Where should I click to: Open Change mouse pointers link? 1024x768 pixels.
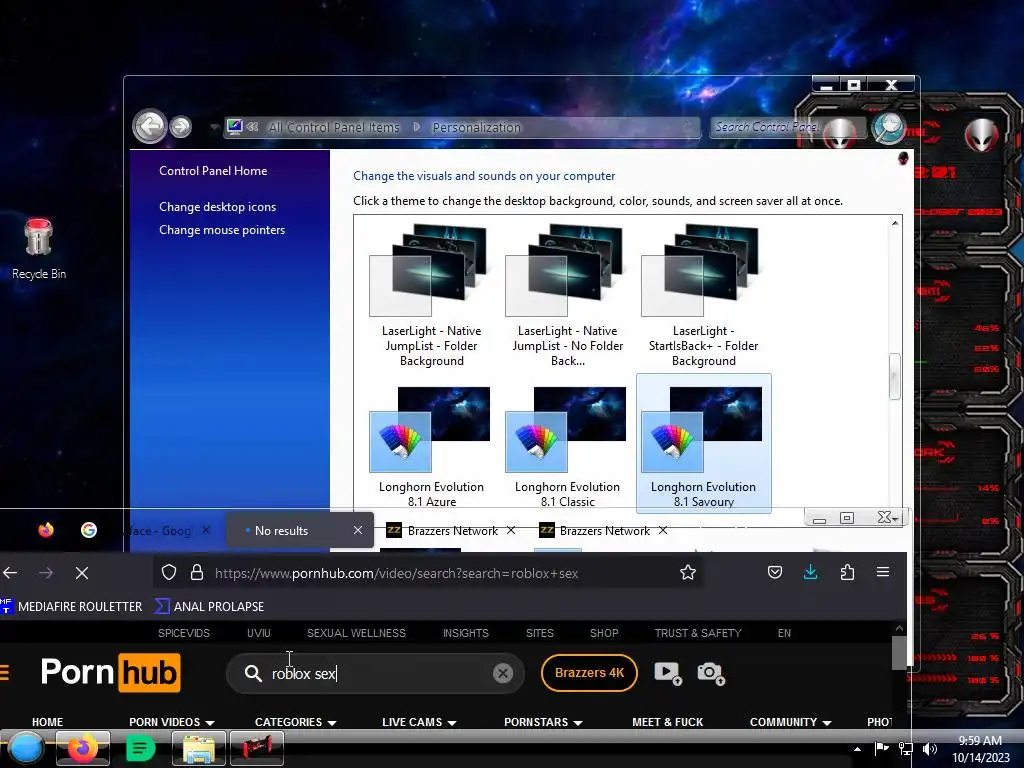pos(222,230)
